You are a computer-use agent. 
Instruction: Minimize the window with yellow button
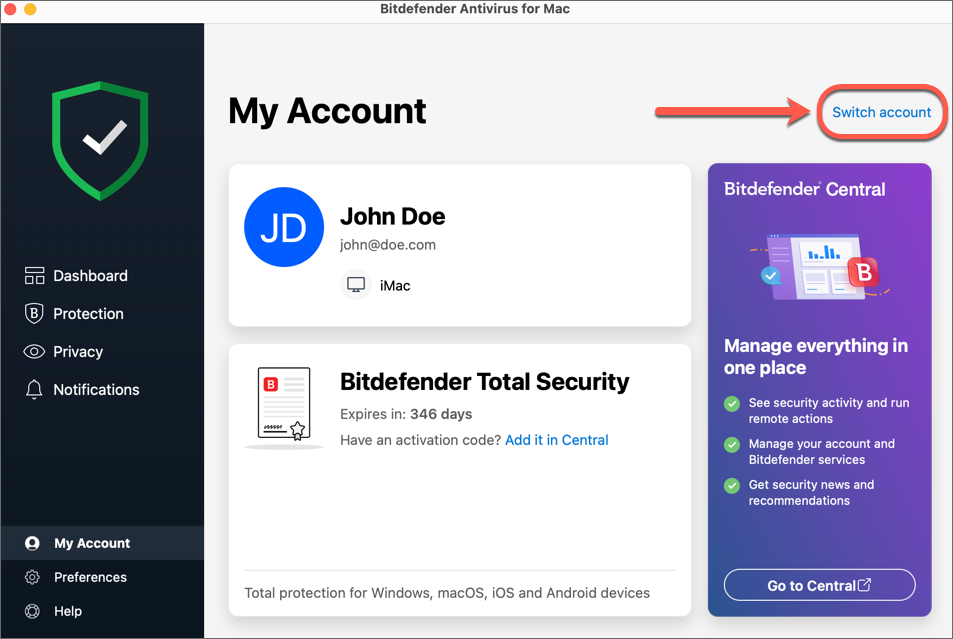pyautogui.click(x=30, y=9)
